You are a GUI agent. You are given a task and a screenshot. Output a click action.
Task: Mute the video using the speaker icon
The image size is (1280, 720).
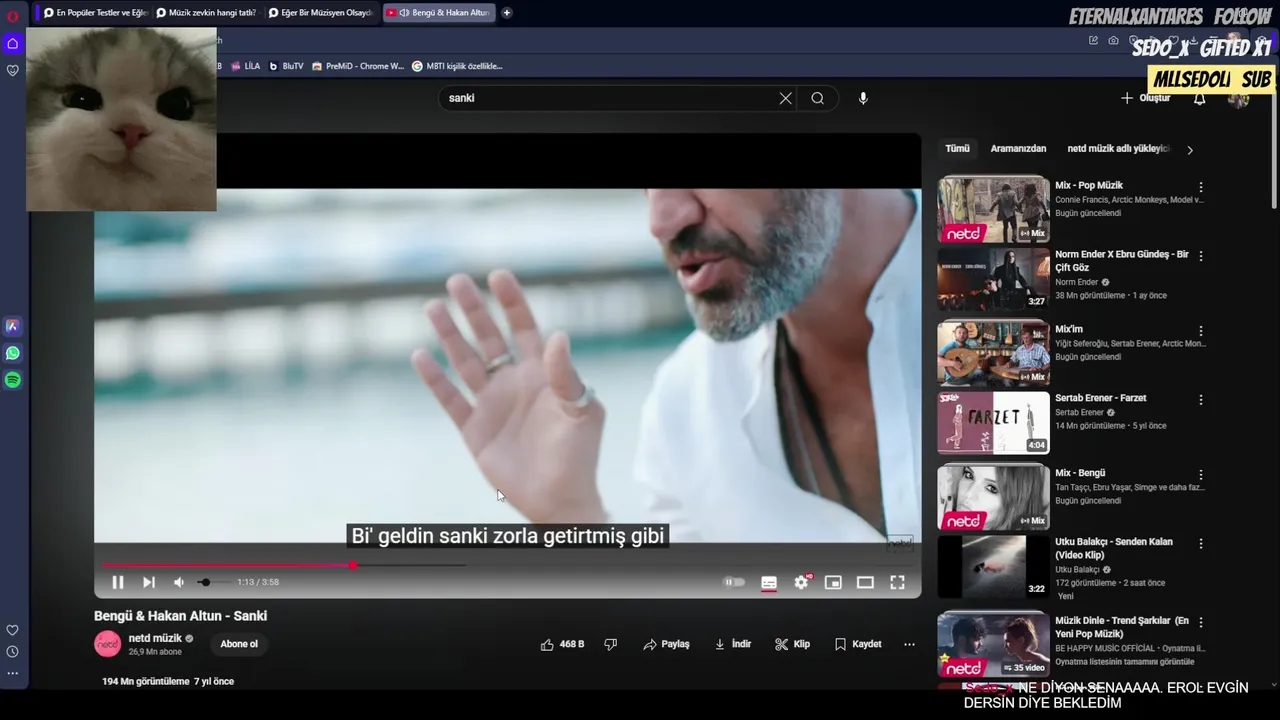(178, 582)
